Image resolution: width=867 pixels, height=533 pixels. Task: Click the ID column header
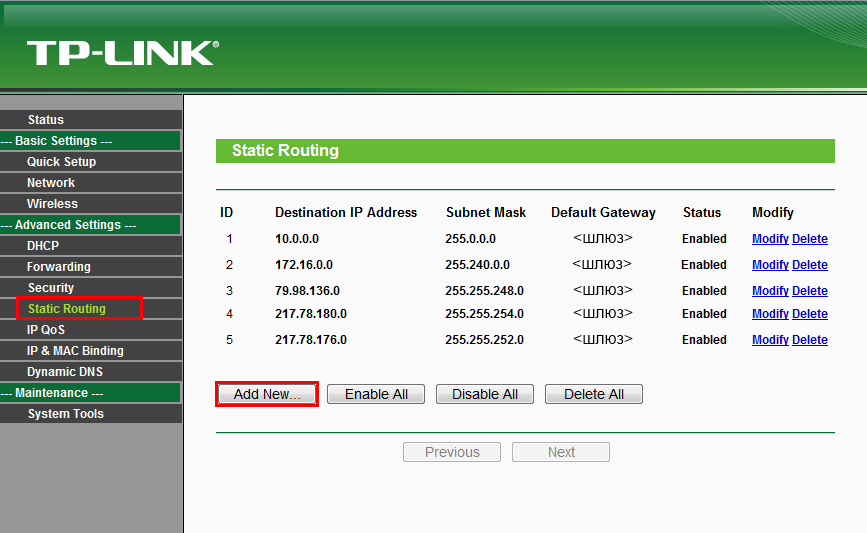point(227,212)
